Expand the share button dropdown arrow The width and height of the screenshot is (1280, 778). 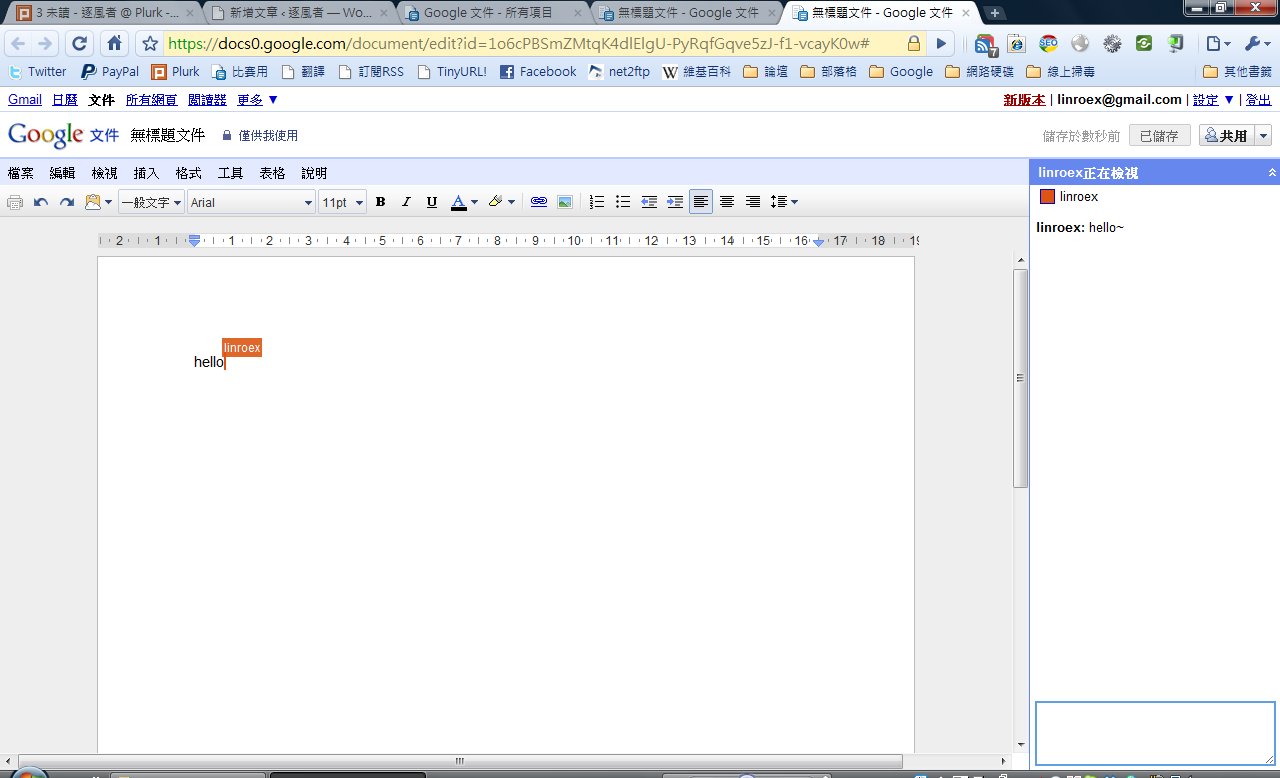pyautogui.click(x=1263, y=136)
